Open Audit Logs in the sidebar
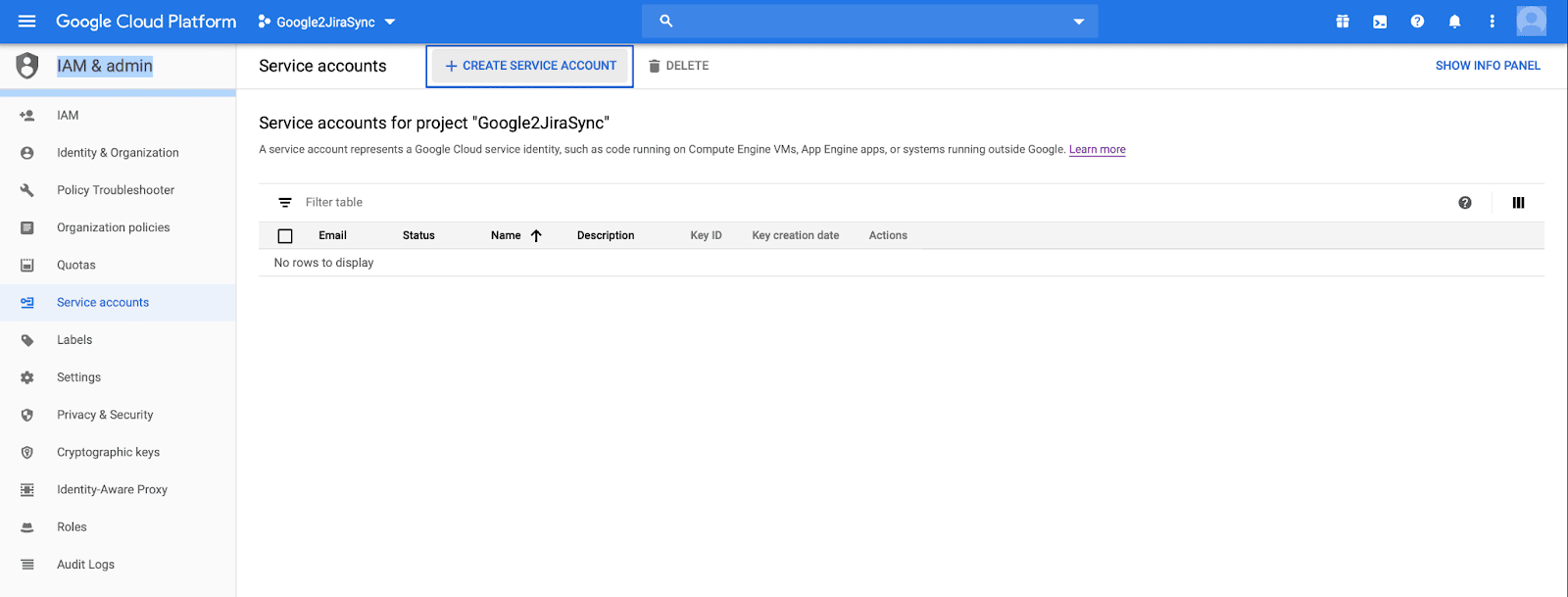This screenshot has height=597, width=1568. click(x=118, y=565)
